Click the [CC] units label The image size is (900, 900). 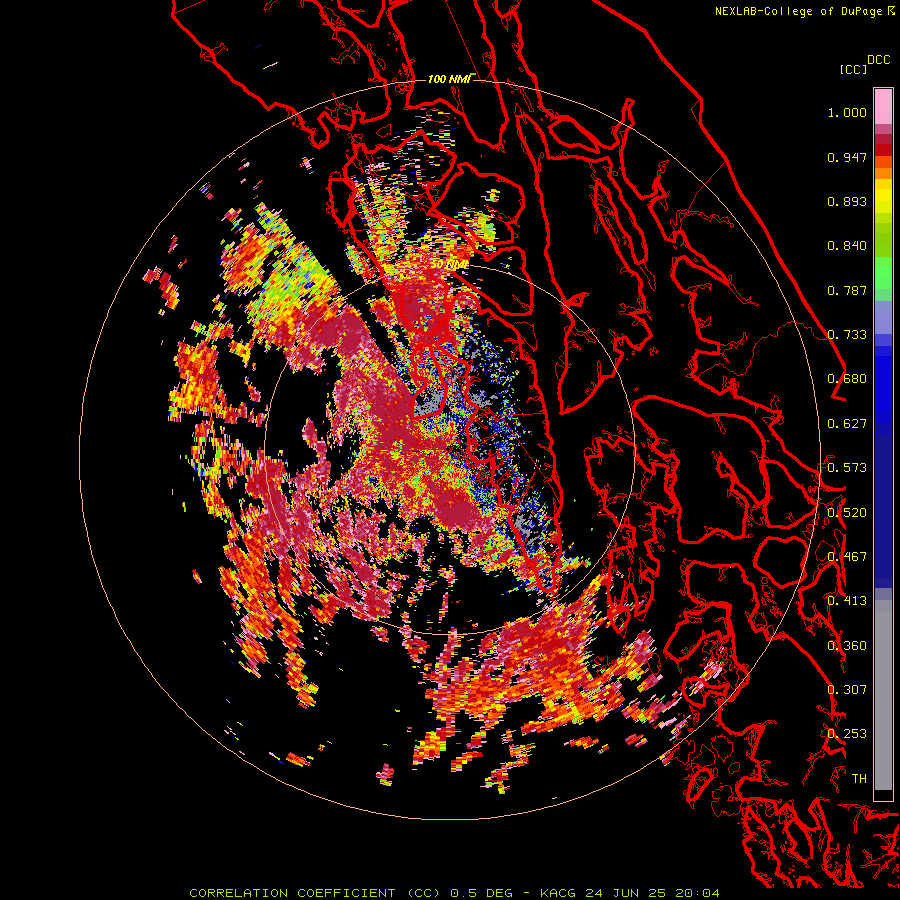853,69
